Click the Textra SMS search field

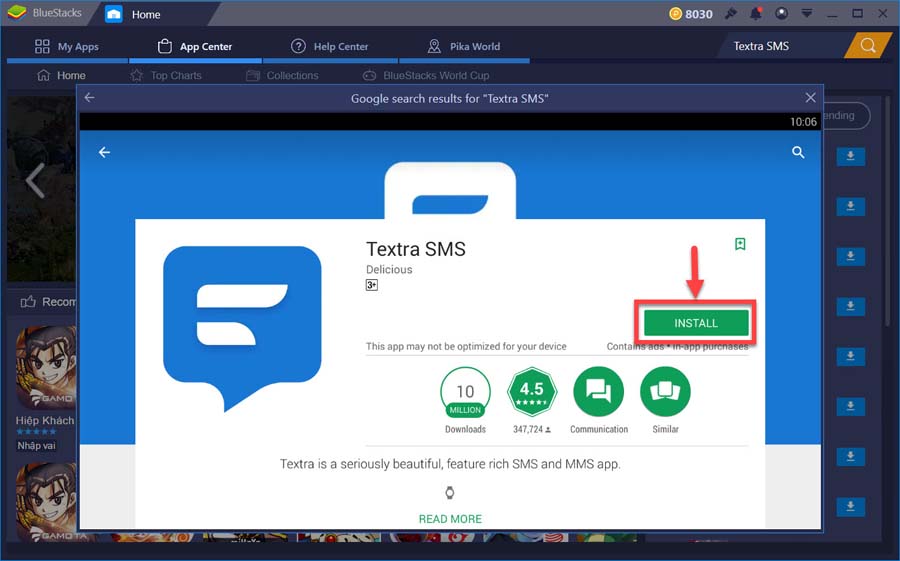(781, 46)
